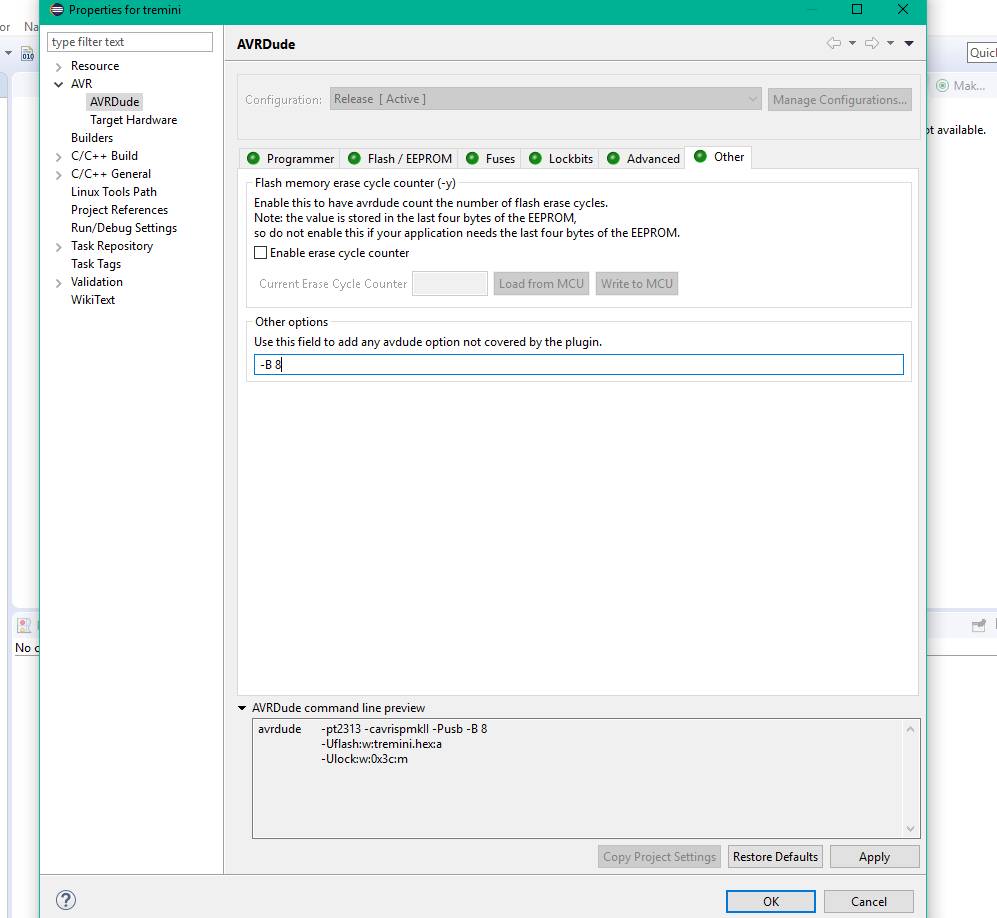Click Write to MCU button

[636, 284]
